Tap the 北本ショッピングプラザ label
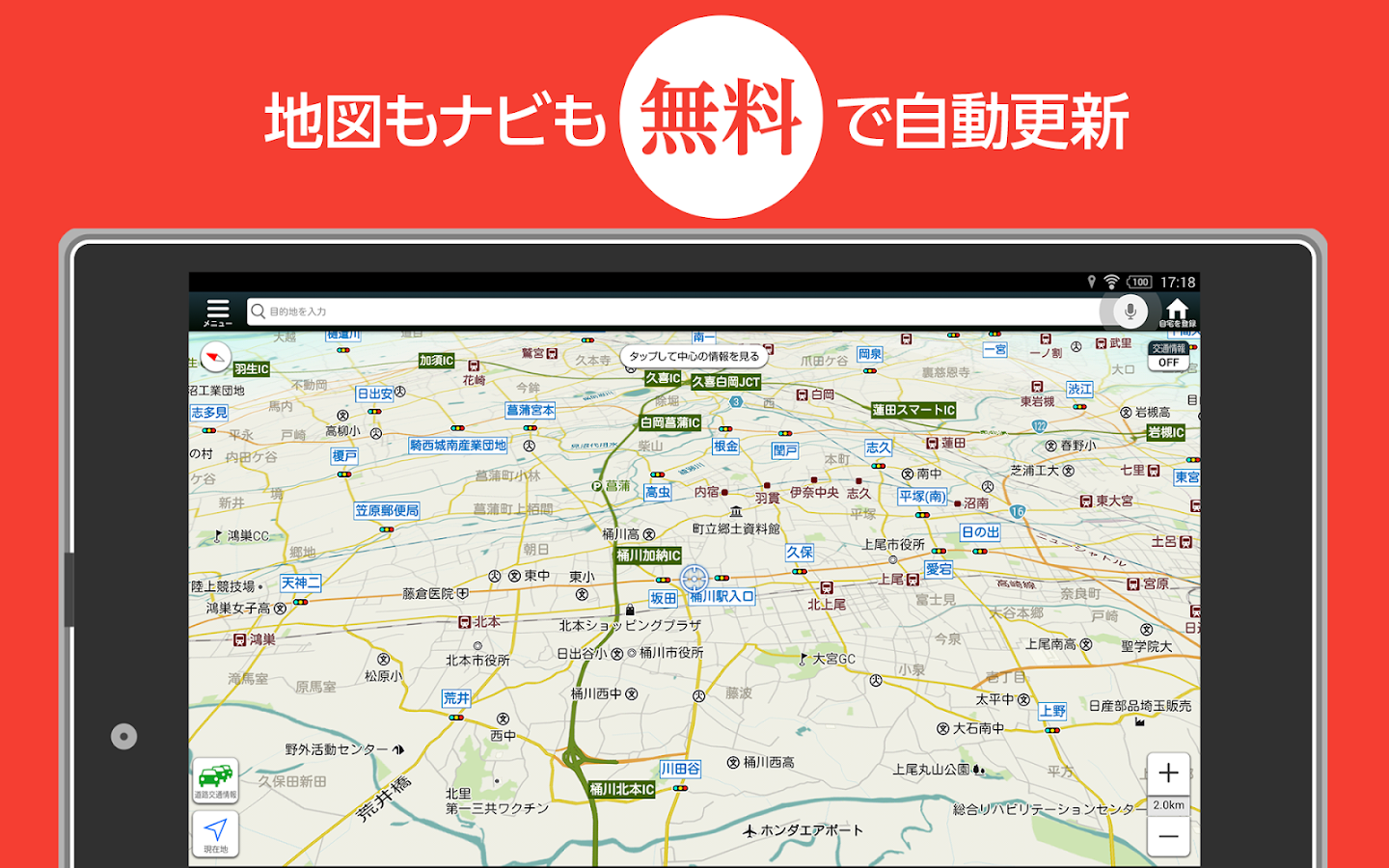The width and height of the screenshot is (1389, 868). 631,625
